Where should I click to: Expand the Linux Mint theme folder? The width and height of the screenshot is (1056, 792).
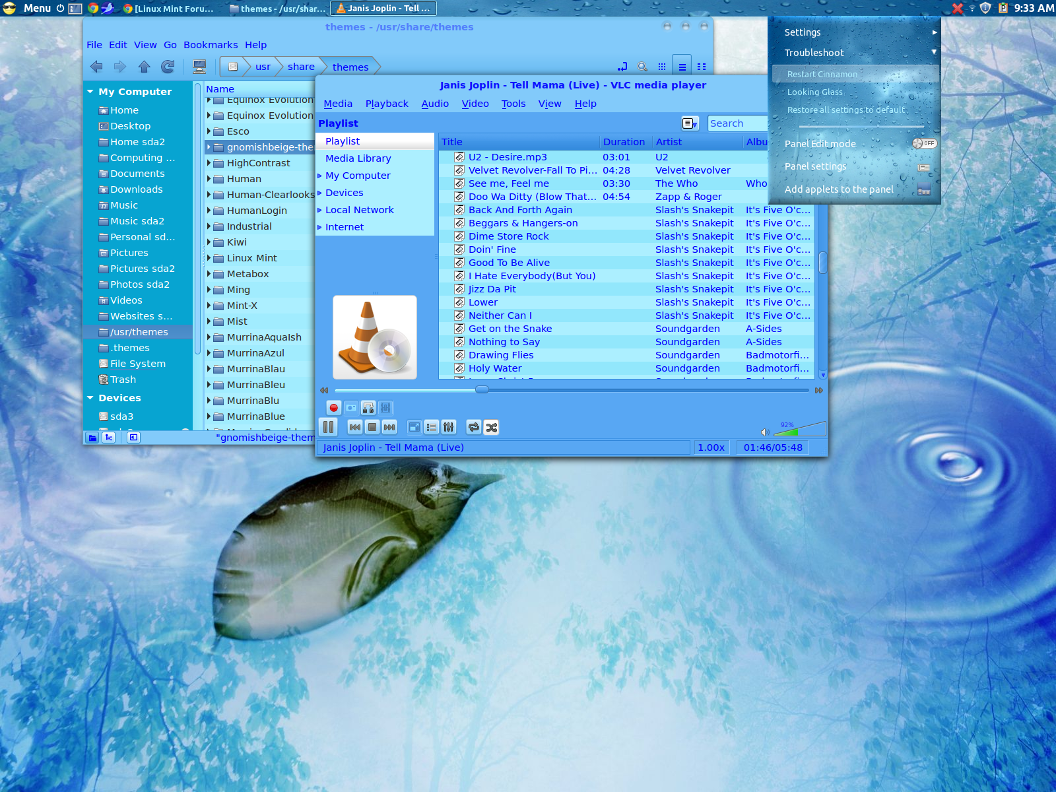209,258
